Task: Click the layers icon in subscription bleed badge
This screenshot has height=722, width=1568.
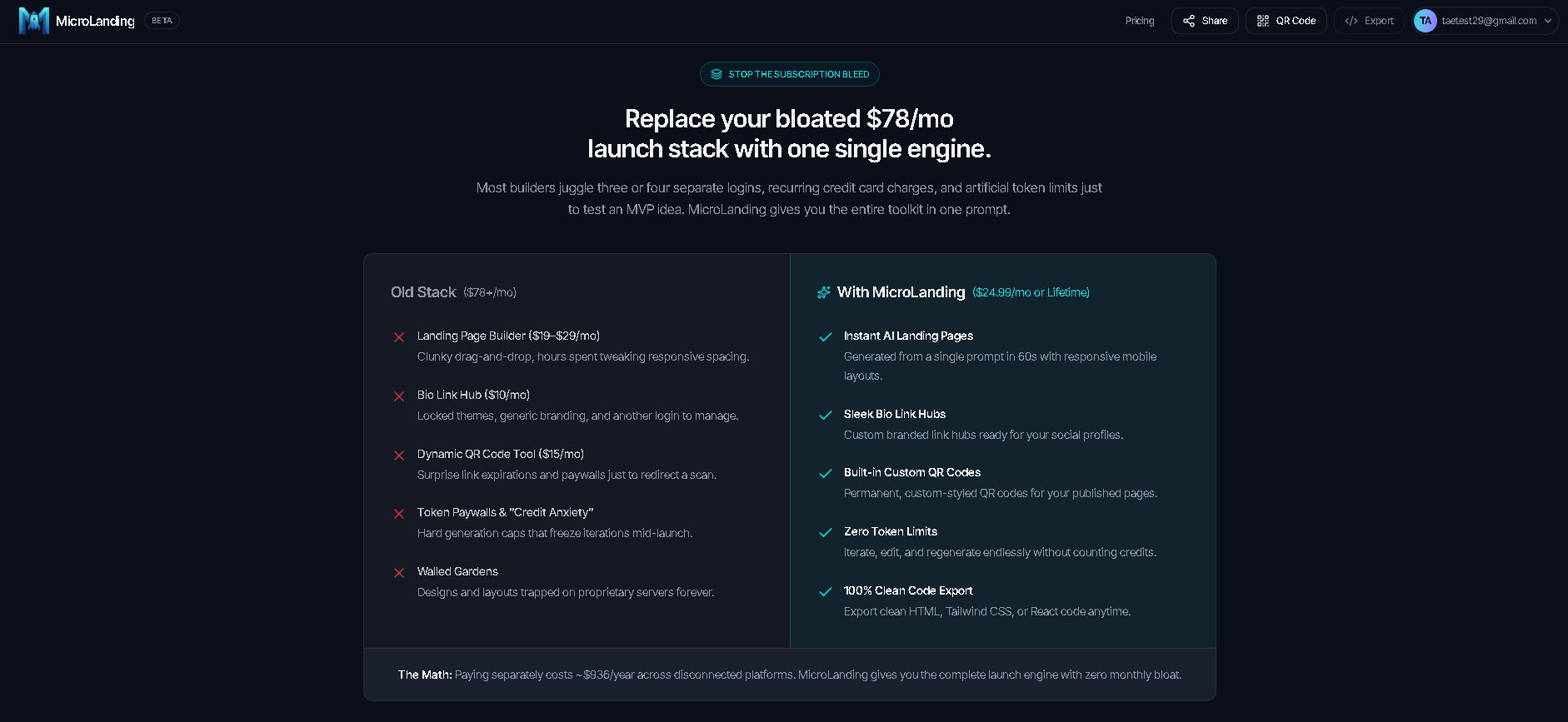Action: tap(717, 74)
